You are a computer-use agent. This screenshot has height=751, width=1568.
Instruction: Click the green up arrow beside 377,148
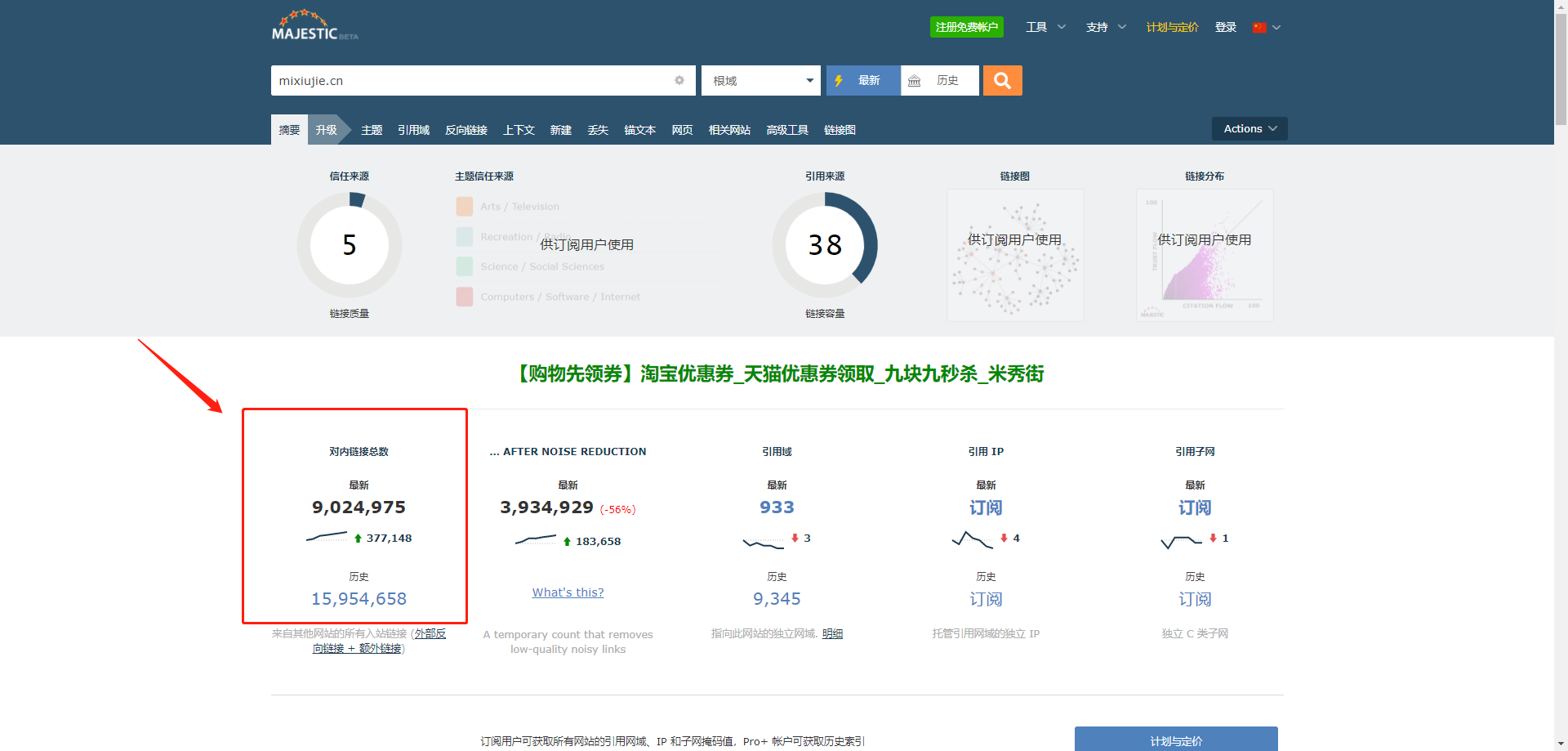358,539
